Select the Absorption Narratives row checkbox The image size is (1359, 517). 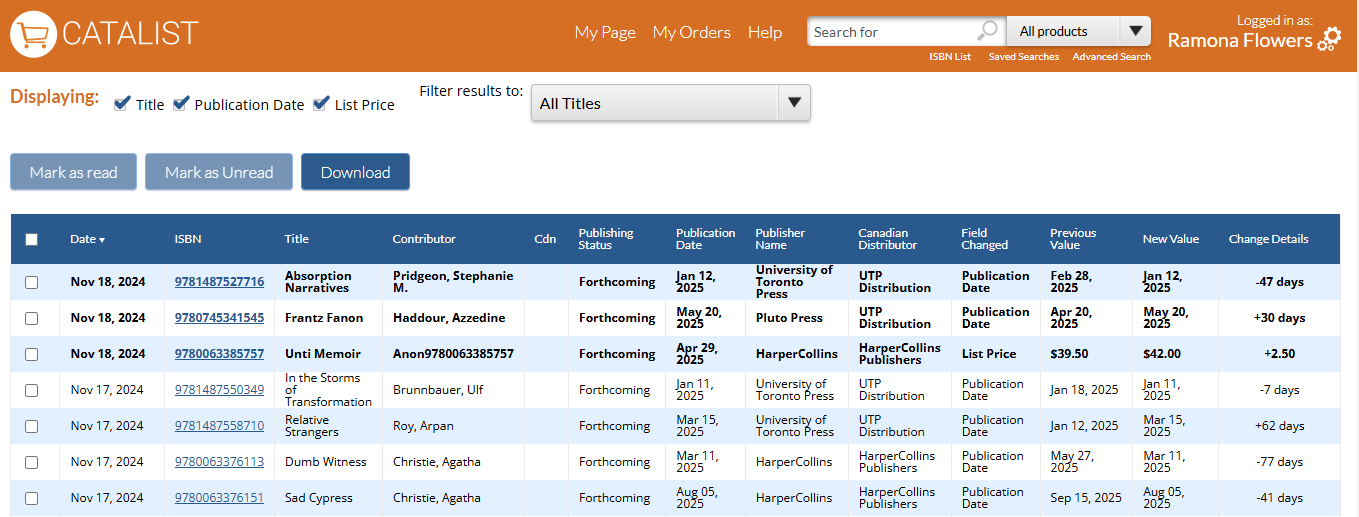coord(32,282)
